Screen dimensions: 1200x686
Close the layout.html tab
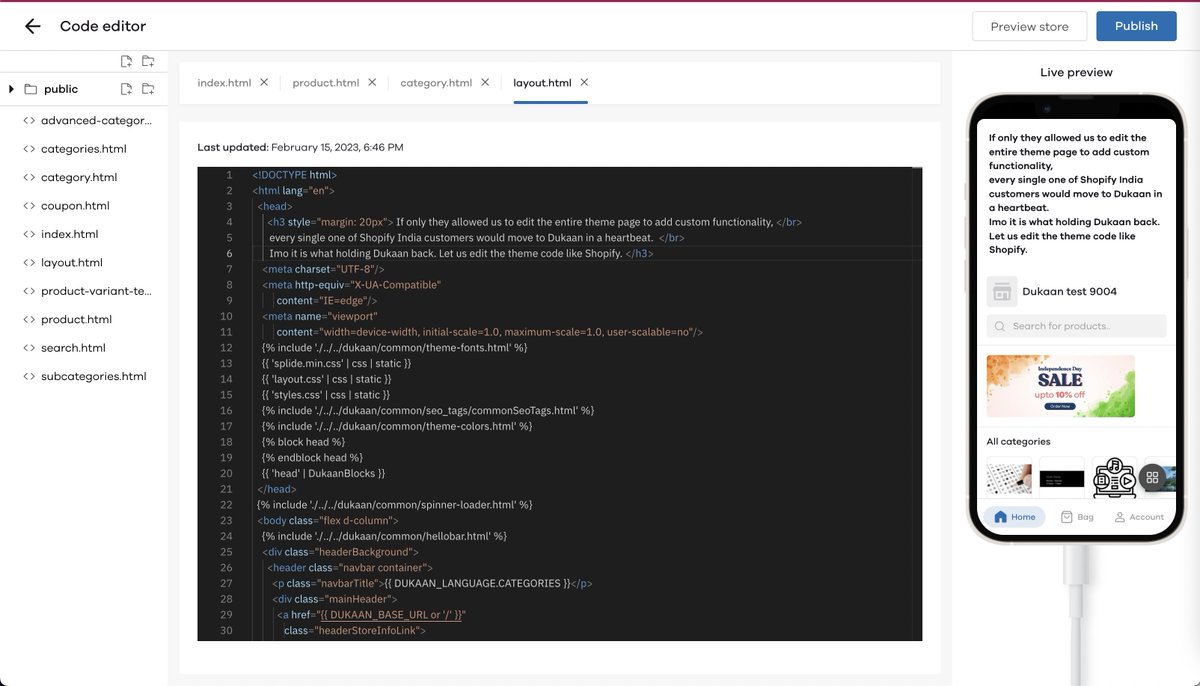584,82
